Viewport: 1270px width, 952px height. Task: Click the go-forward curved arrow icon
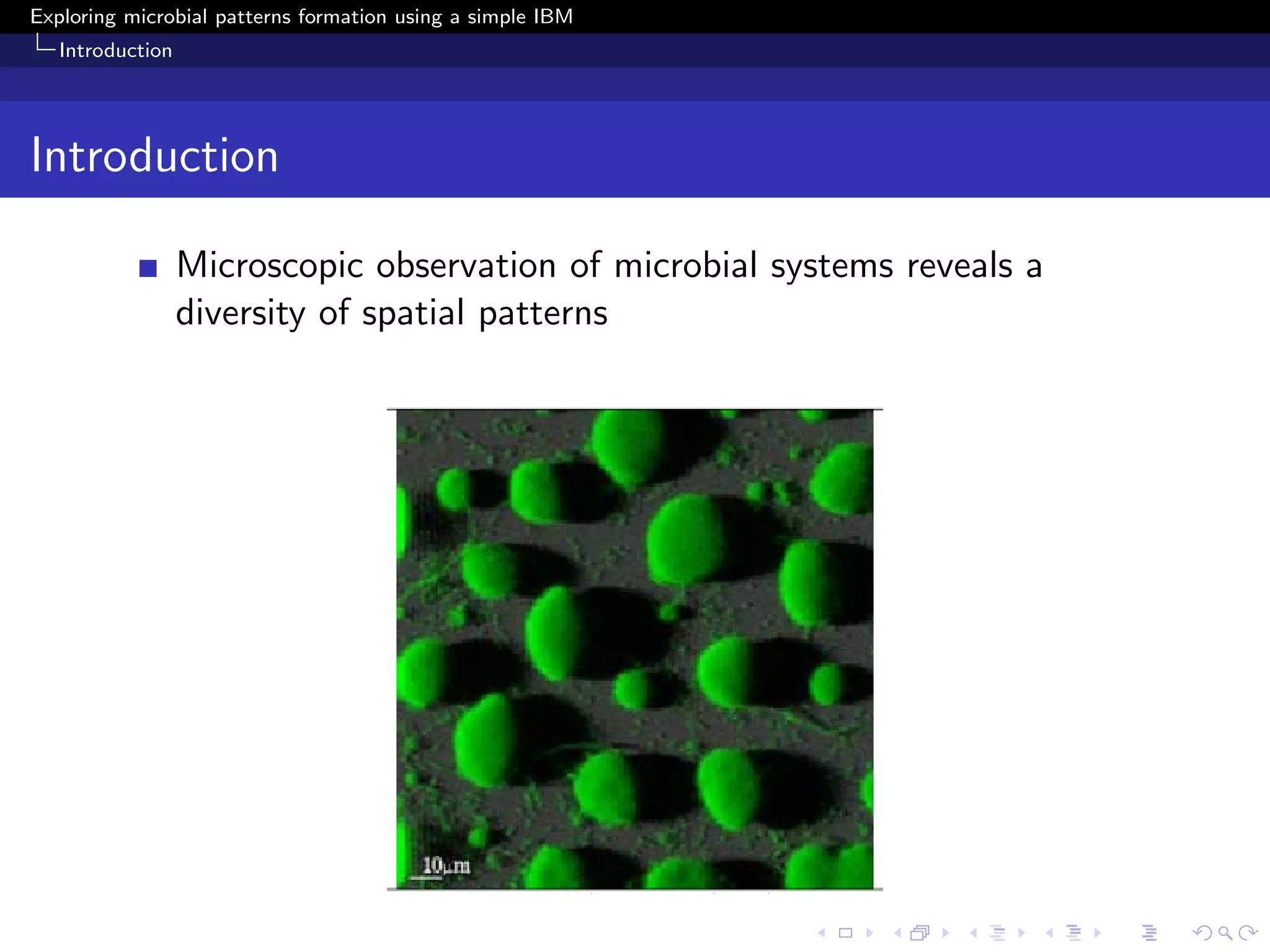pos(1247,933)
